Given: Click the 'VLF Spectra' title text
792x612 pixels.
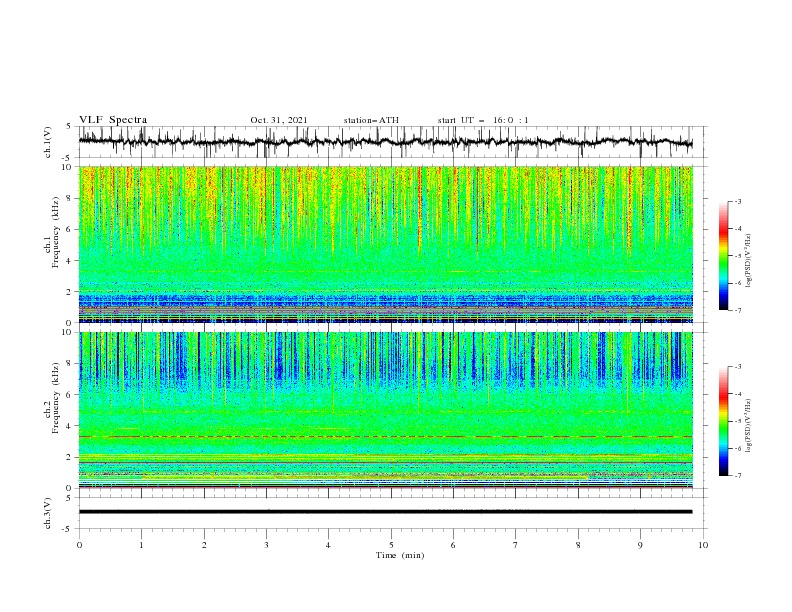Looking at the screenshot, I should pyautogui.click(x=113, y=120).
